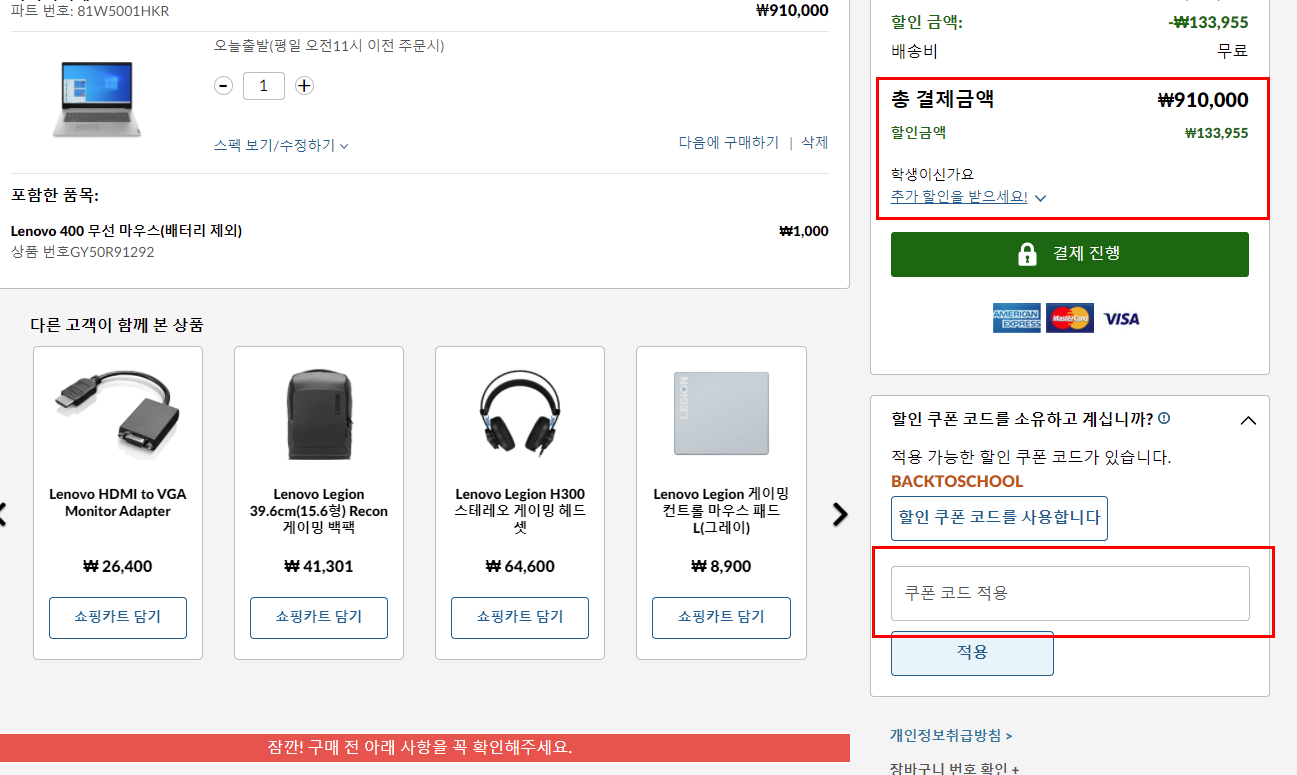This screenshot has width=1297, height=775.
Task: Click the green 결제 진행 button
Action: (1070, 254)
